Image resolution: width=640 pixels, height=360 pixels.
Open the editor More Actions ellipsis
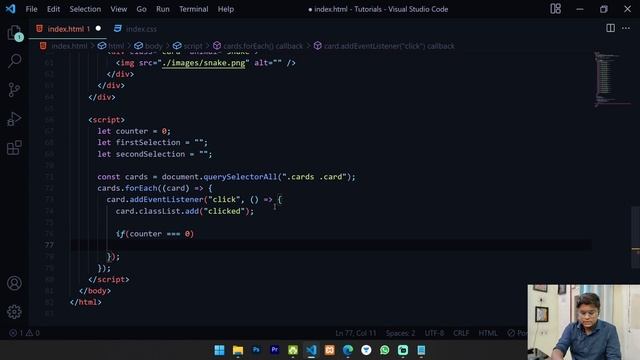pyautogui.click(x=626, y=28)
